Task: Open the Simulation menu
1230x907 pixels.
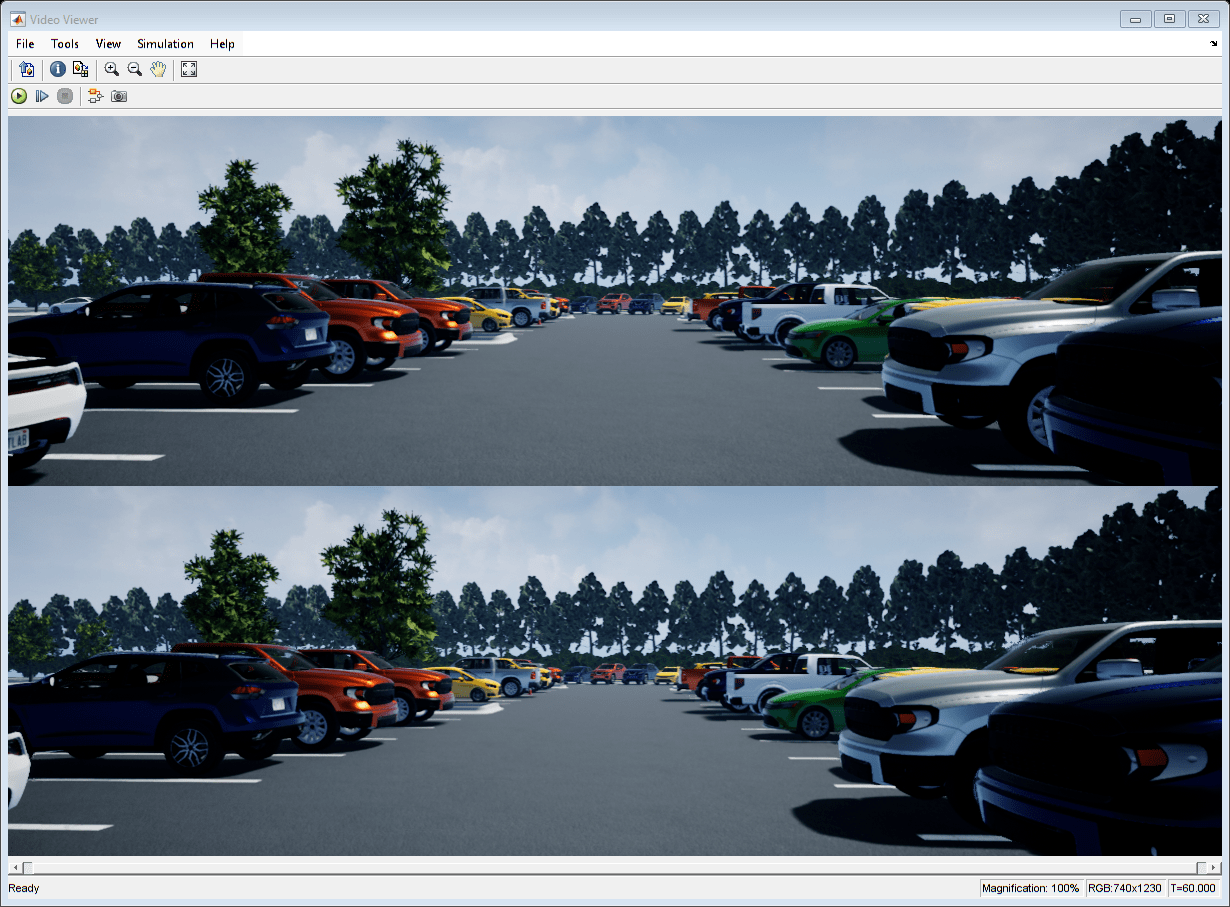Action: point(165,44)
